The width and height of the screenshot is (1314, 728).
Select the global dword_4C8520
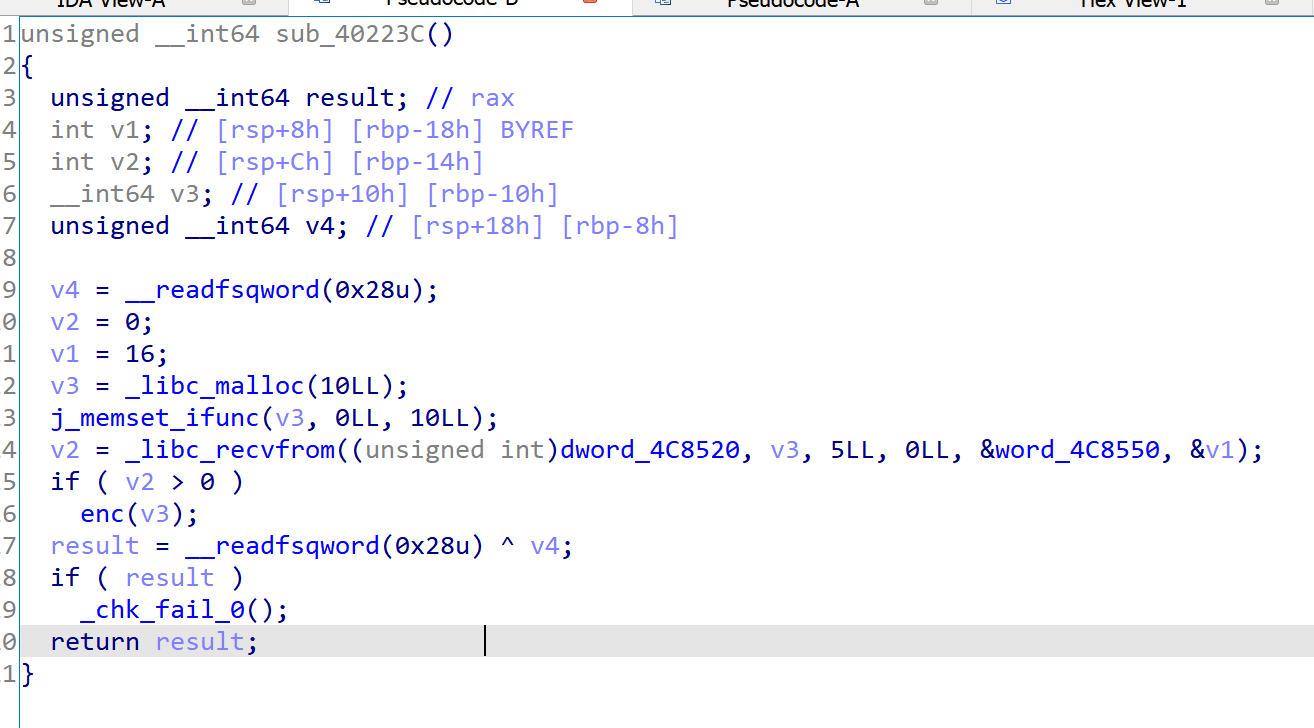(x=650, y=450)
